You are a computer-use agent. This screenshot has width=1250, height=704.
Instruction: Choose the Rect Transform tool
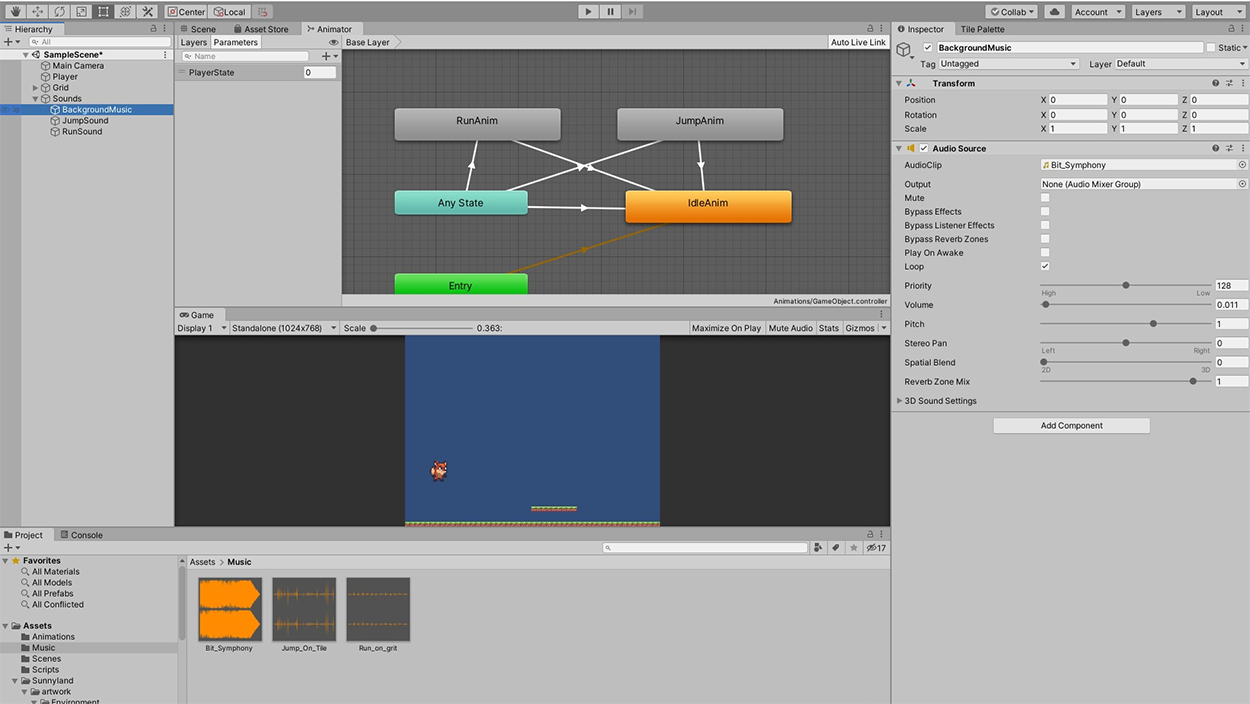click(x=103, y=12)
